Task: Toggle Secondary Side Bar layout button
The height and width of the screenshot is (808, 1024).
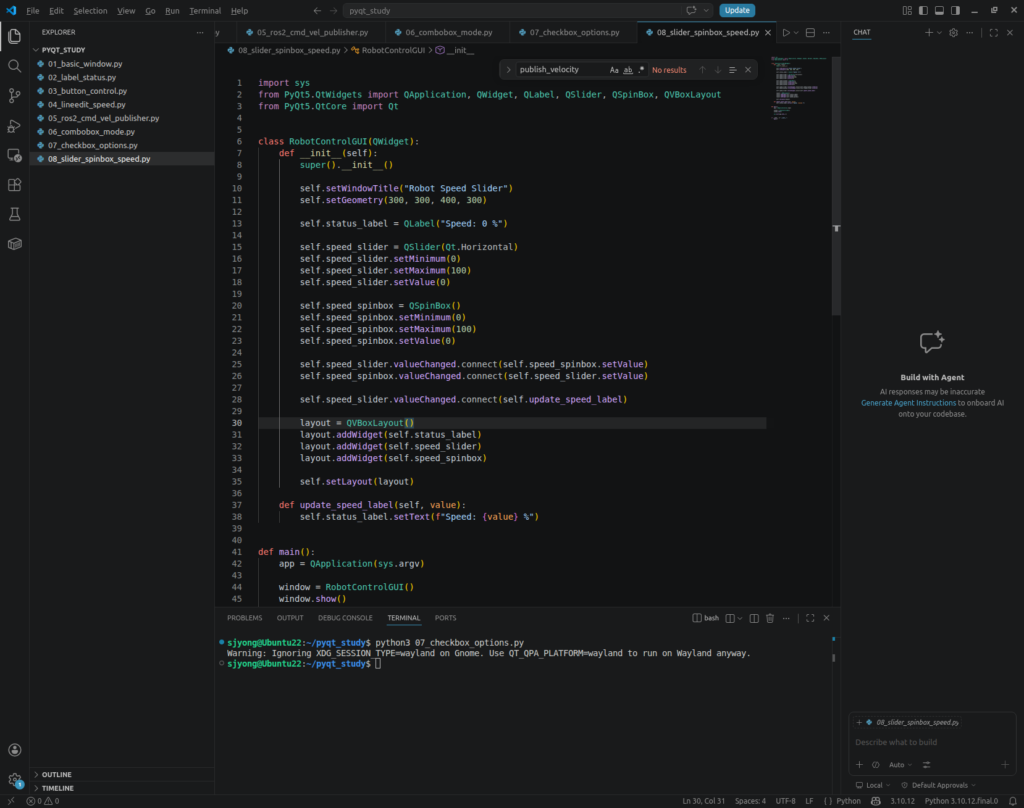Action: click(x=955, y=10)
